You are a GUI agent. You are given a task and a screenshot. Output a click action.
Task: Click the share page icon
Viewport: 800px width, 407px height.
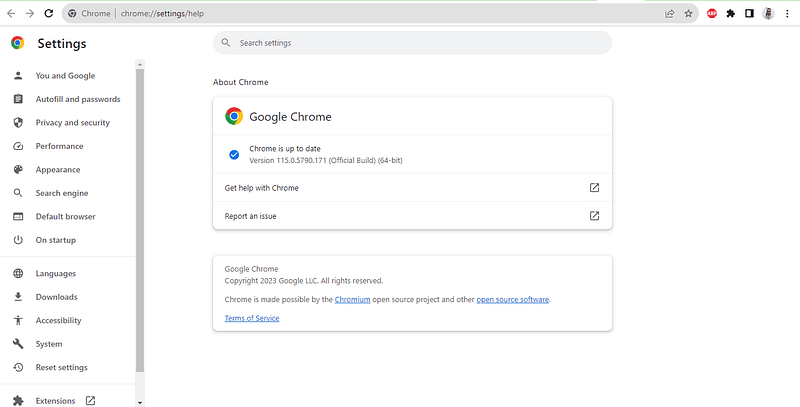tap(669, 14)
